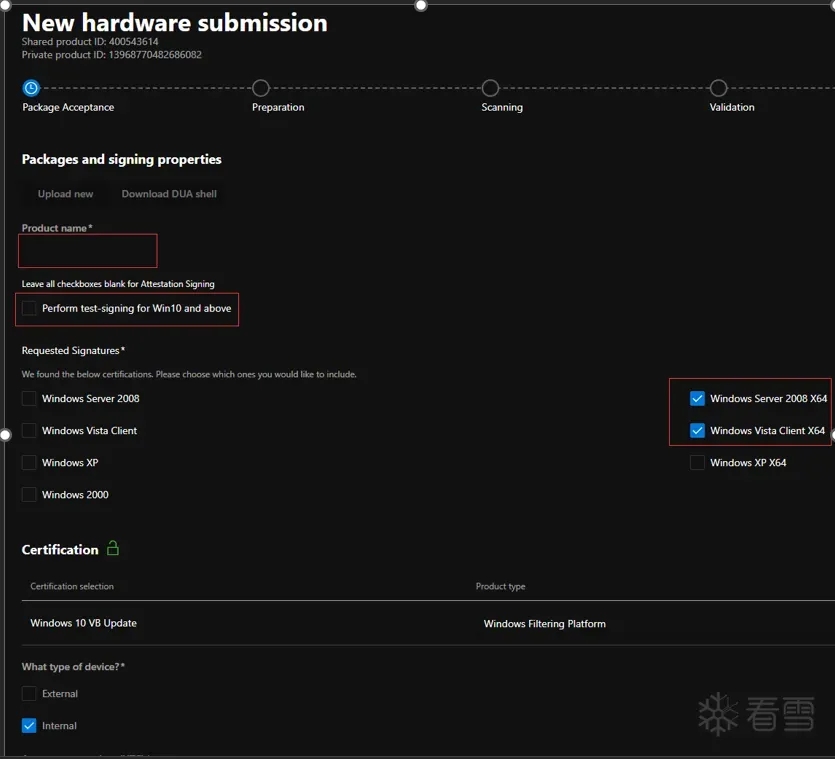Image resolution: width=835 pixels, height=759 pixels.
Task: Click Windows Filtering Platform product type
Action: point(544,623)
